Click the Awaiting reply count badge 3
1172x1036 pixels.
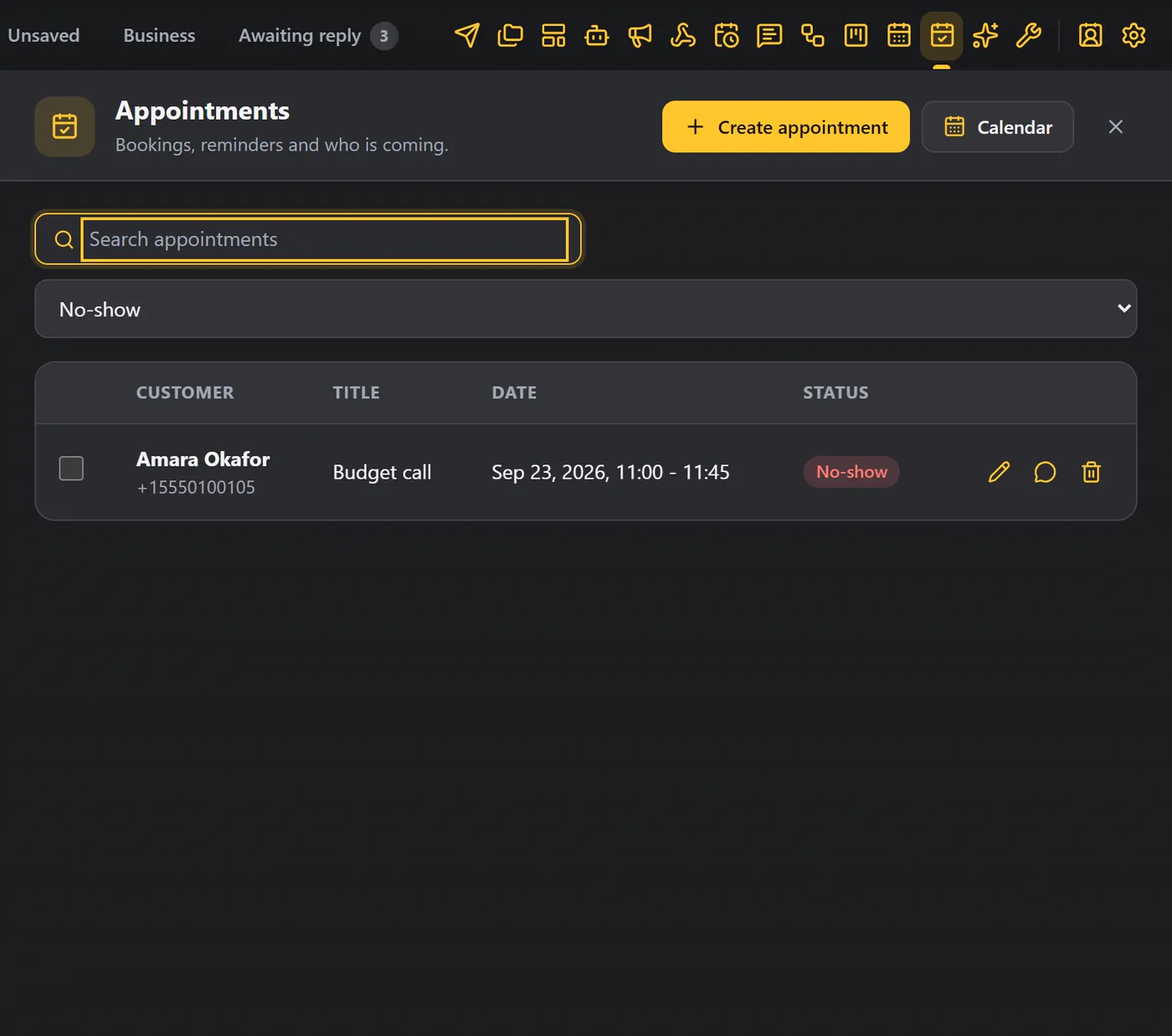384,36
